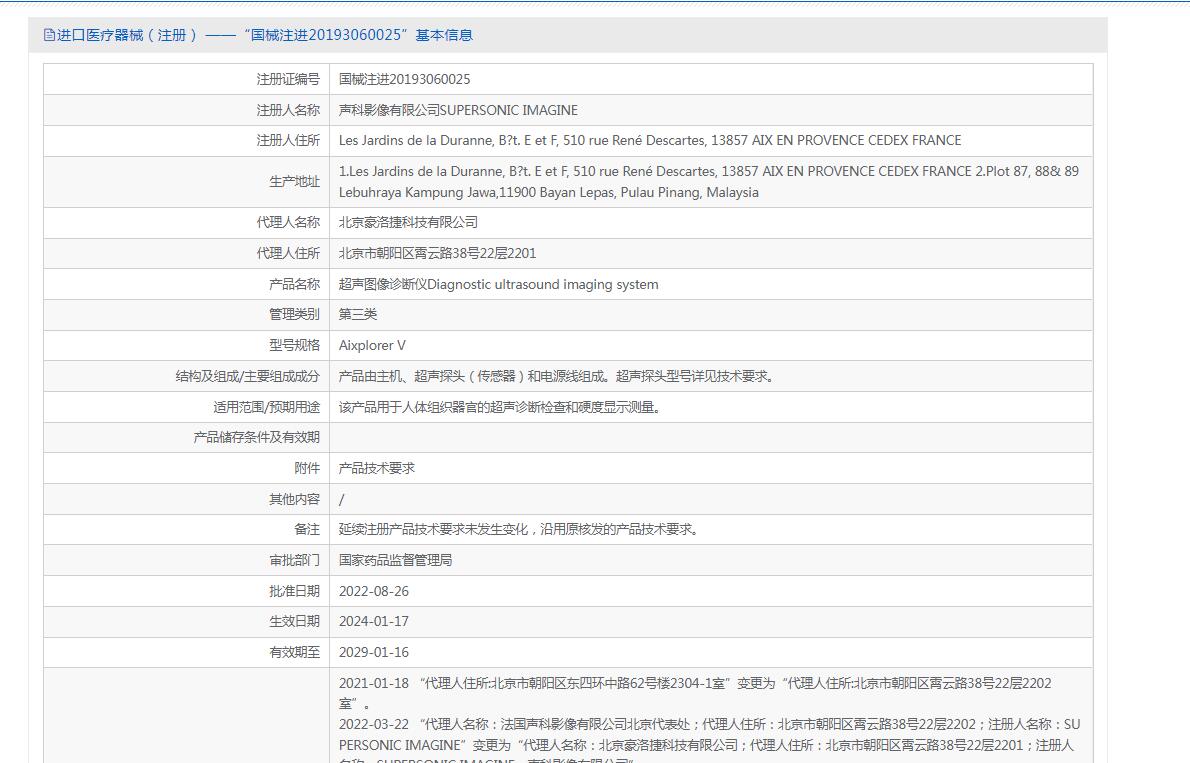Select attachment value 产品技术要求 in the 附件 row
This screenshot has height=763, width=1190.
click(376, 468)
